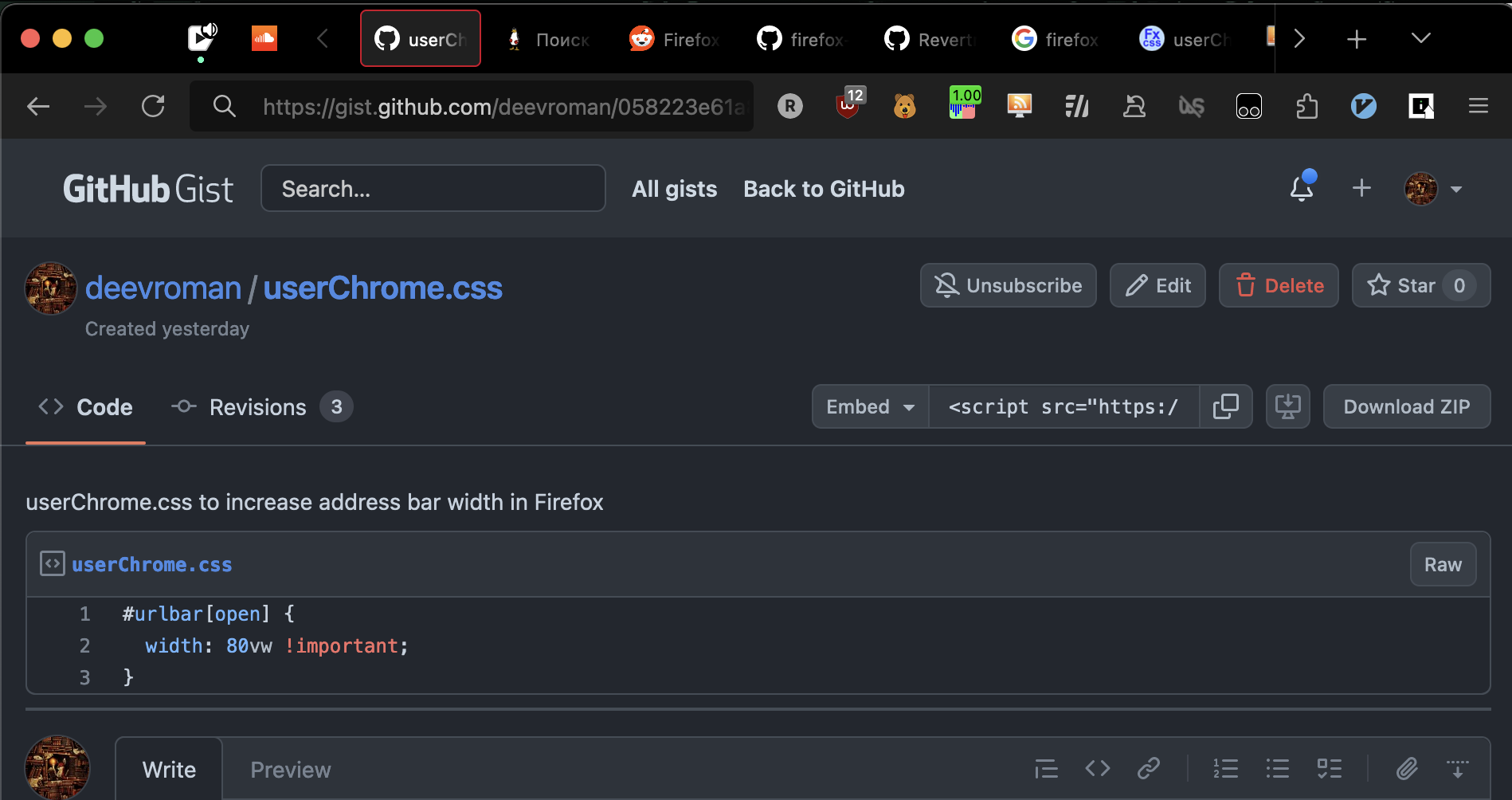Select the Code tab

click(x=86, y=407)
